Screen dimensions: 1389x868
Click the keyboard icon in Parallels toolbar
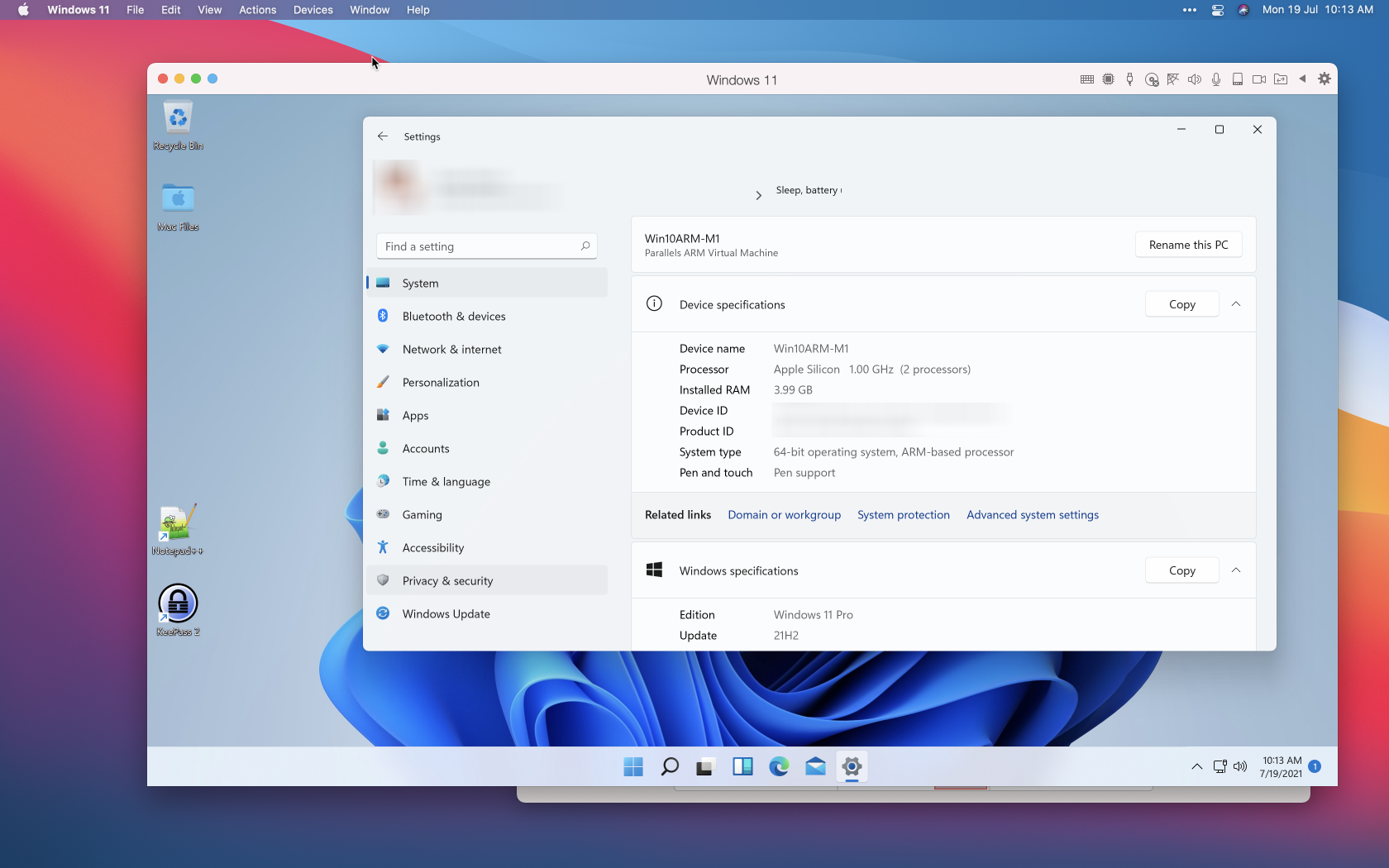click(1087, 79)
